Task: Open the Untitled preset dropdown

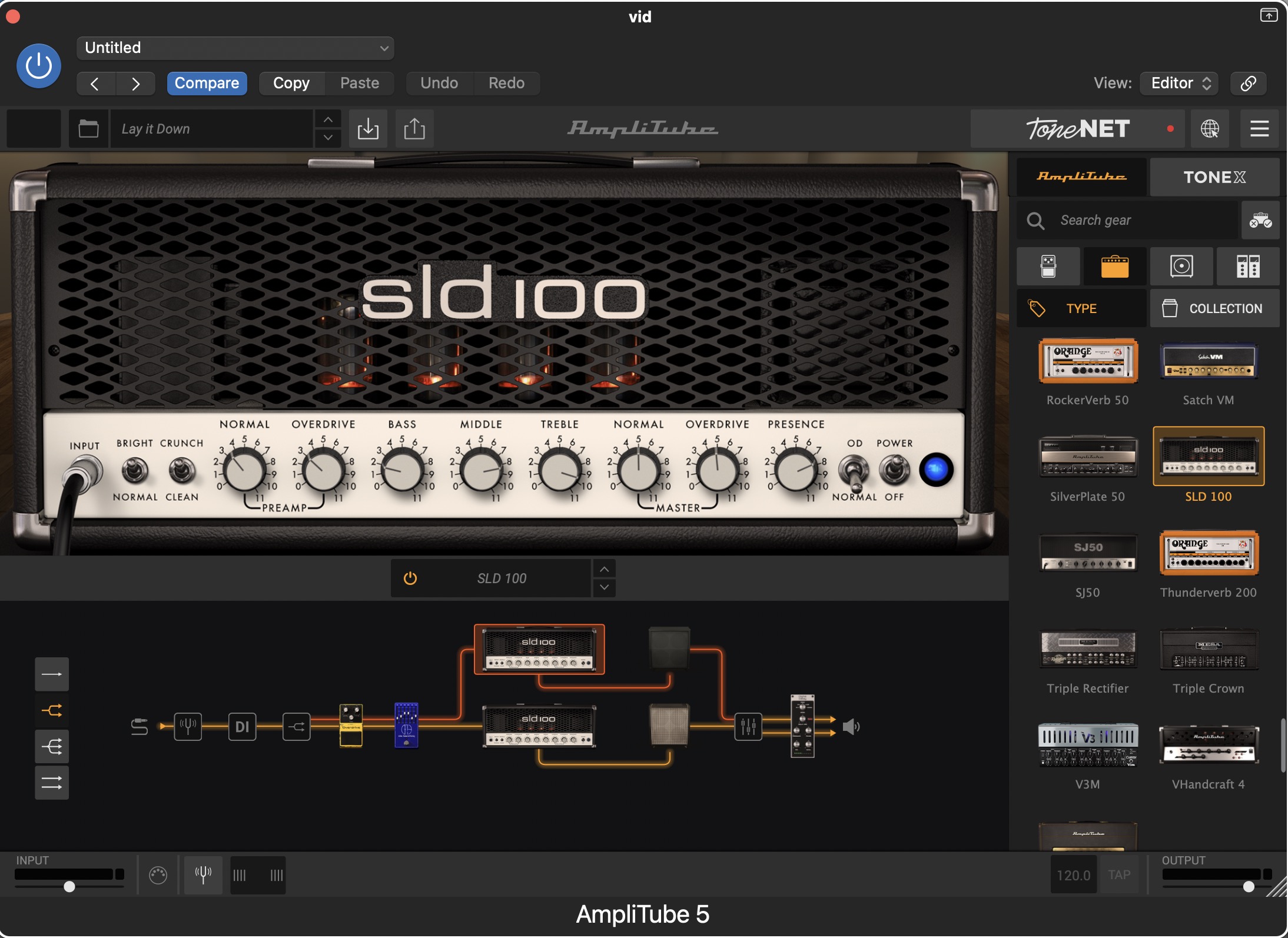Action: [235, 48]
